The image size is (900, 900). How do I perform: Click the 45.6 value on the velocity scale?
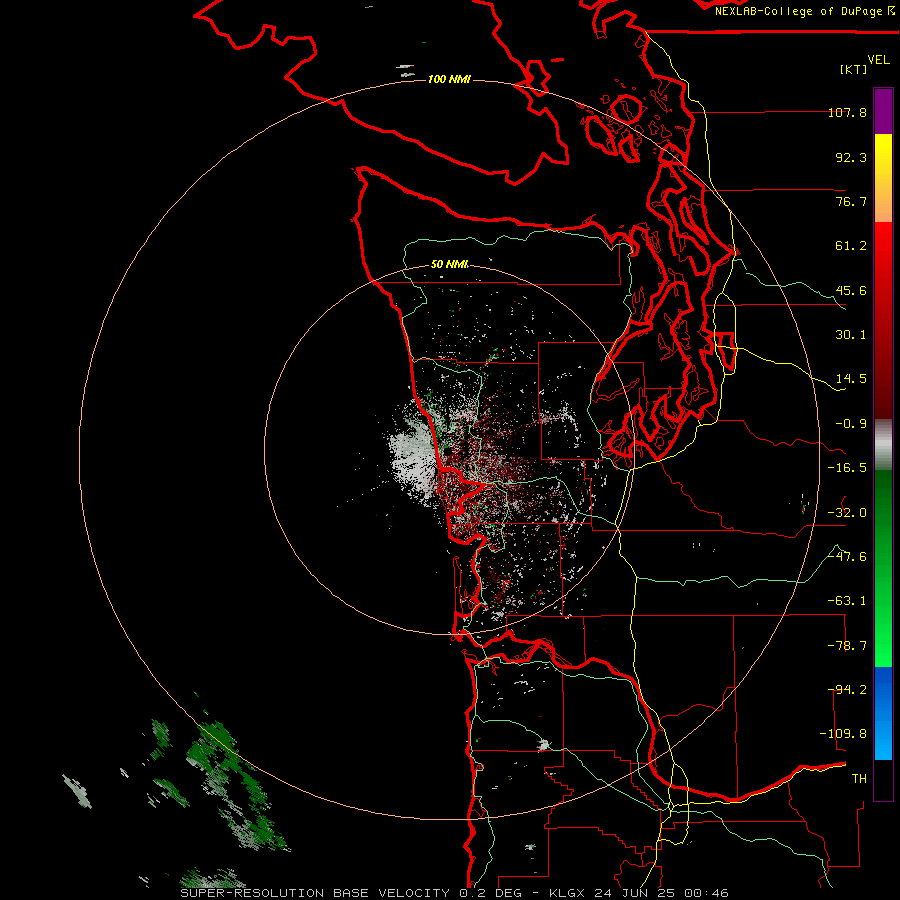pos(851,290)
